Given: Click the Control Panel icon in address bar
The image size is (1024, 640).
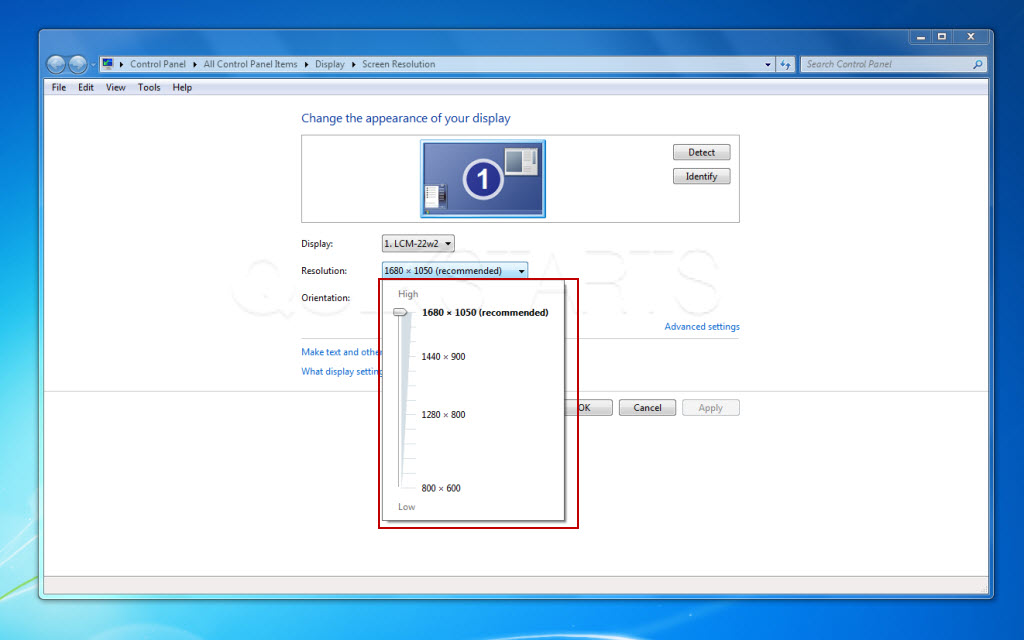Looking at the screenshot, I should [x=108, y=64].
